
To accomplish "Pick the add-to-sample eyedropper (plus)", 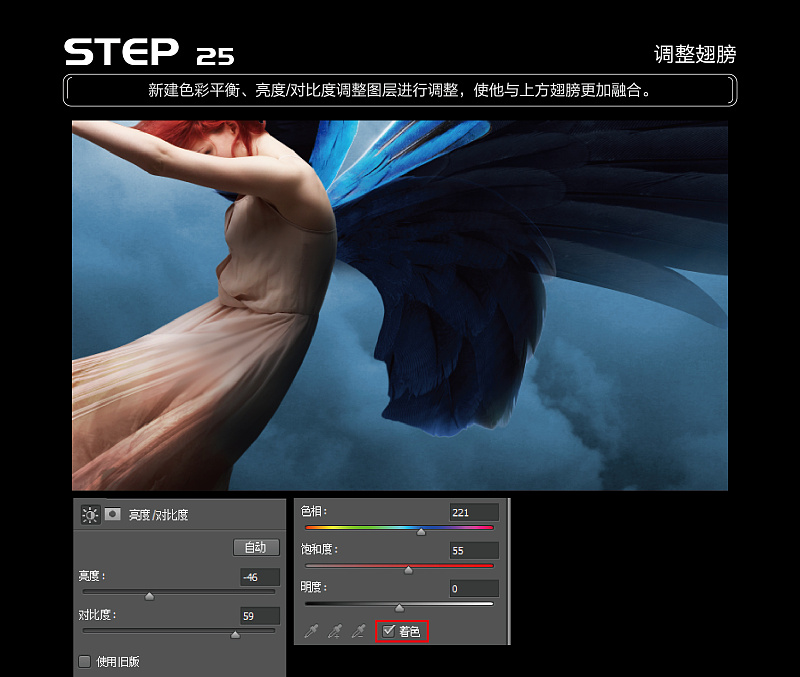I will (335, 631).
